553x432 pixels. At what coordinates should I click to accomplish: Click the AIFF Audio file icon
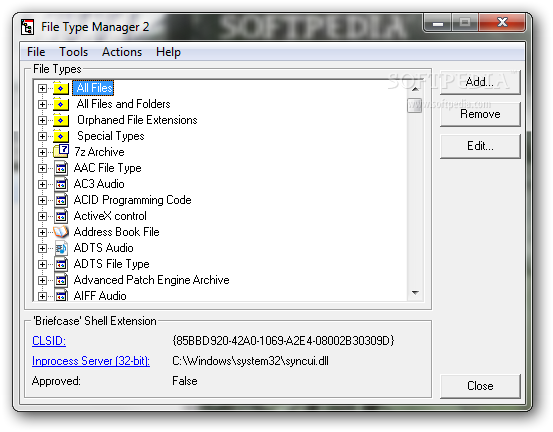pyautogui.click(x=61, y=296)
